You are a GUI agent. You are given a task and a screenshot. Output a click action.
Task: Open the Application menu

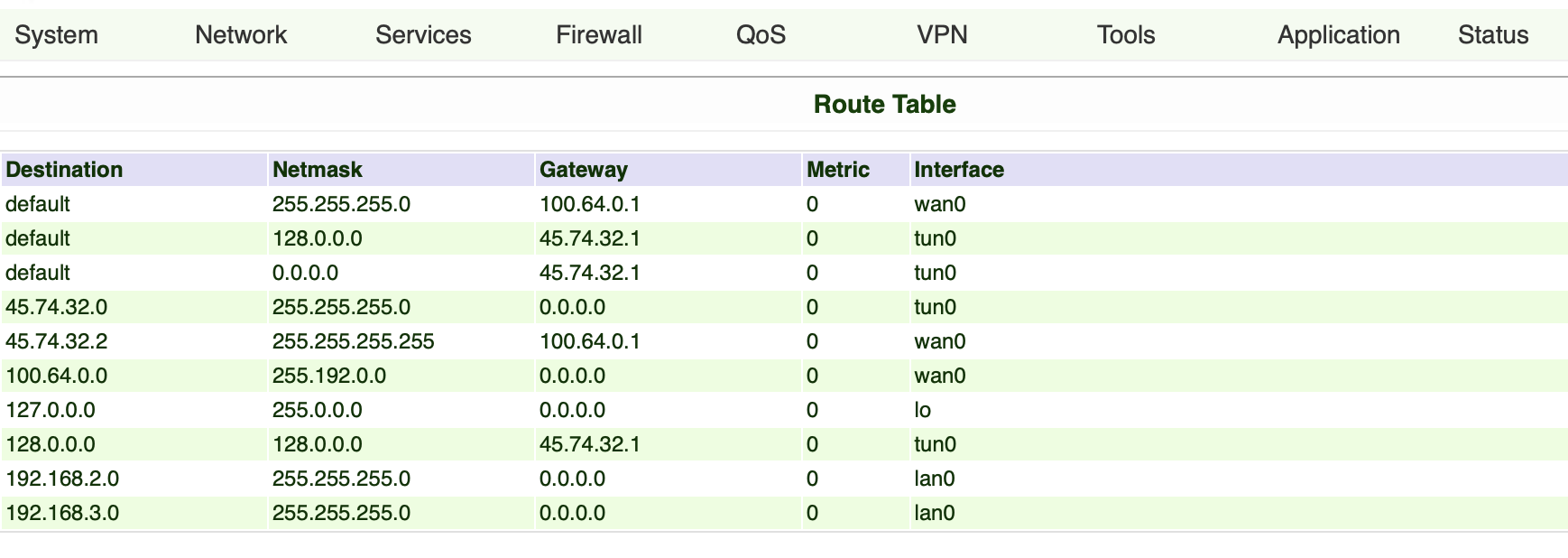point(1339,35)
